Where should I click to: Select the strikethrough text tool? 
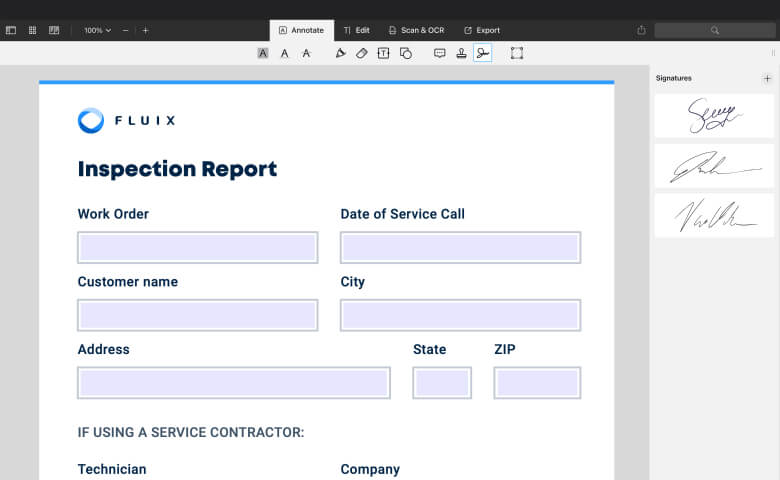(307, 53)
